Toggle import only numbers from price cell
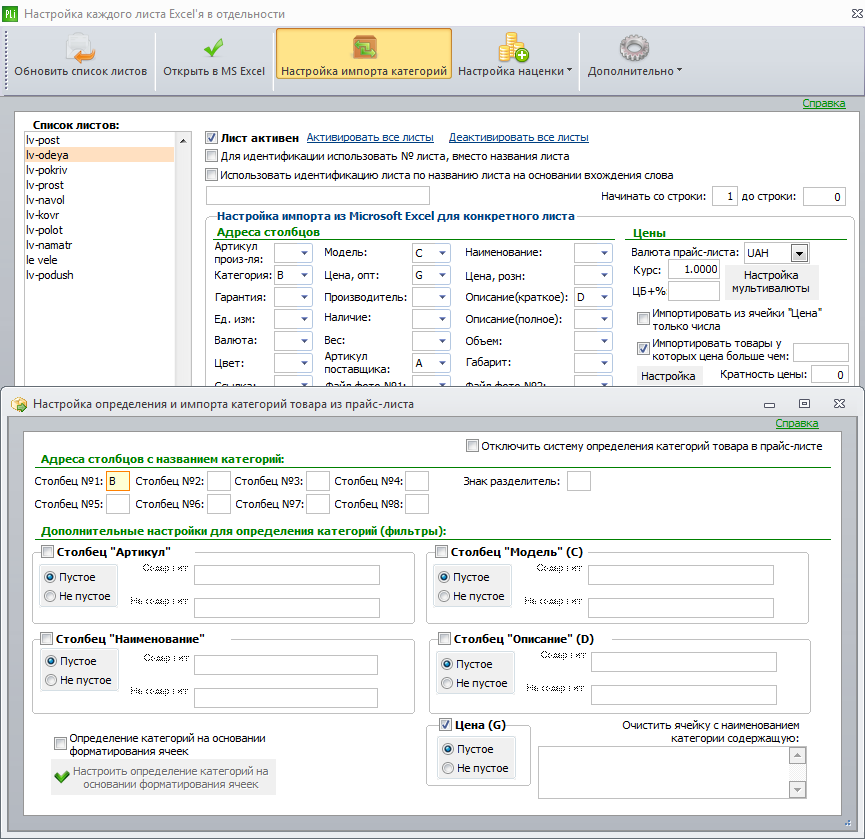 coord(643,318)
